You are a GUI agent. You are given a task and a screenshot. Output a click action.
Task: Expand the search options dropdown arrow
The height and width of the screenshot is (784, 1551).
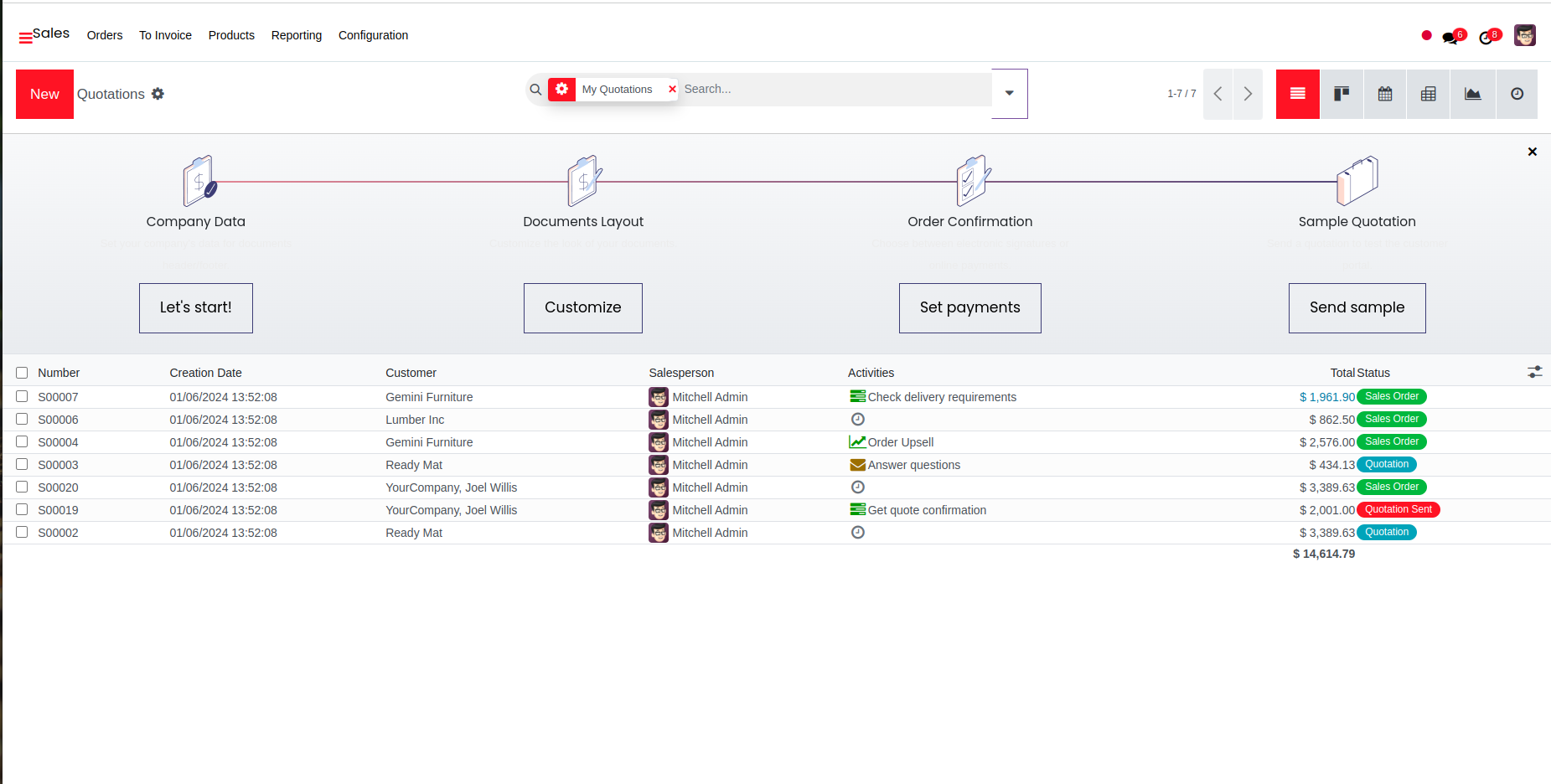click(1010, 94)
